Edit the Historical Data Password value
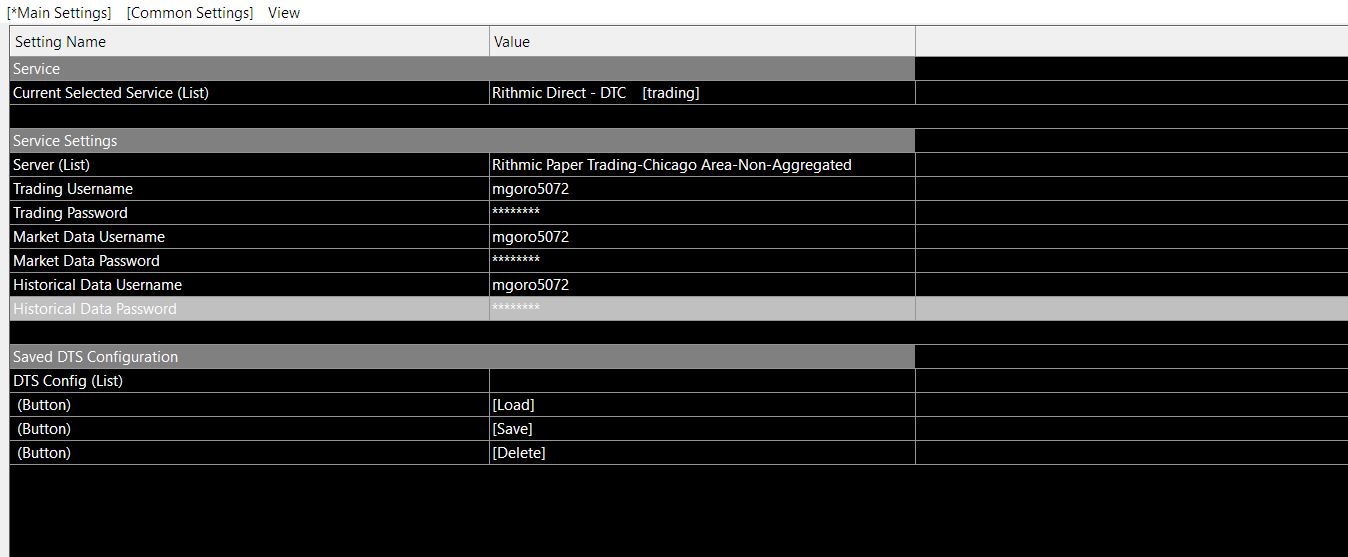Screen dimensions: 1348x557 click(x=702, y=309)
